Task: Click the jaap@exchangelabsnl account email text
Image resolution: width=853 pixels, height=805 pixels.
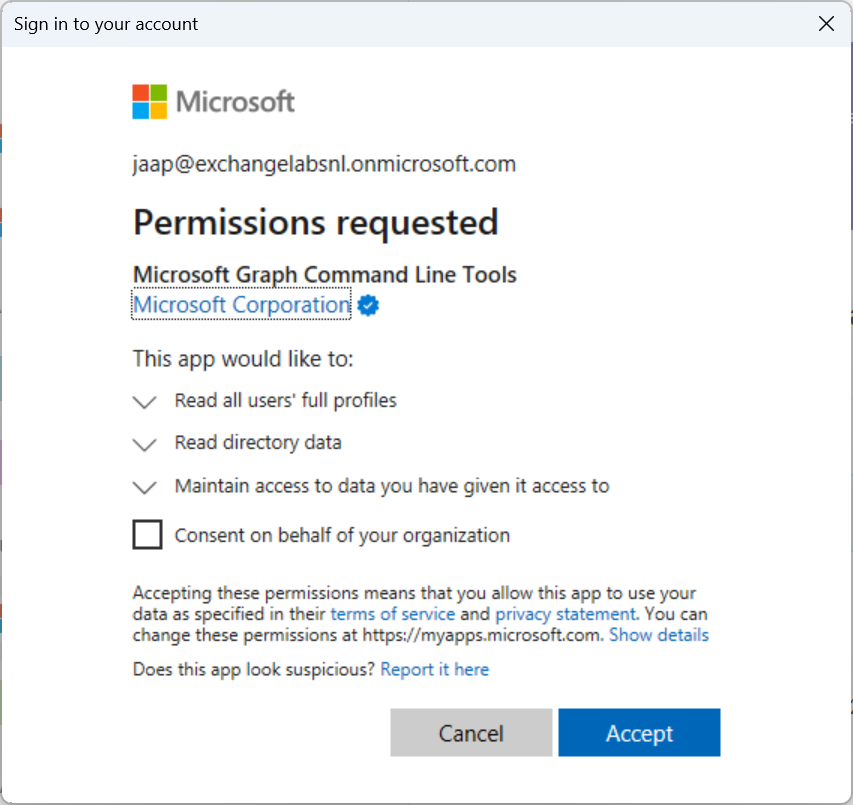Action: (x=324, y=164)
